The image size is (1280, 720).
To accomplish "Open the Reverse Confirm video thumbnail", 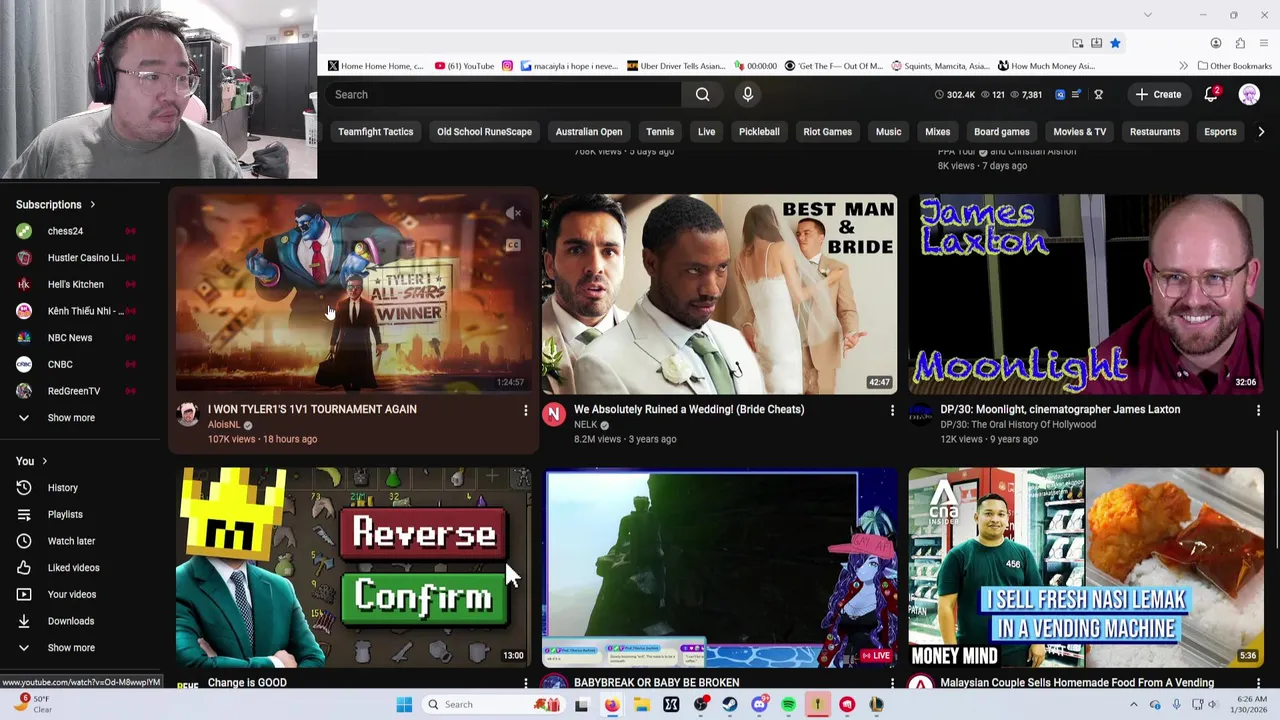I will click(x=353, y=567).
